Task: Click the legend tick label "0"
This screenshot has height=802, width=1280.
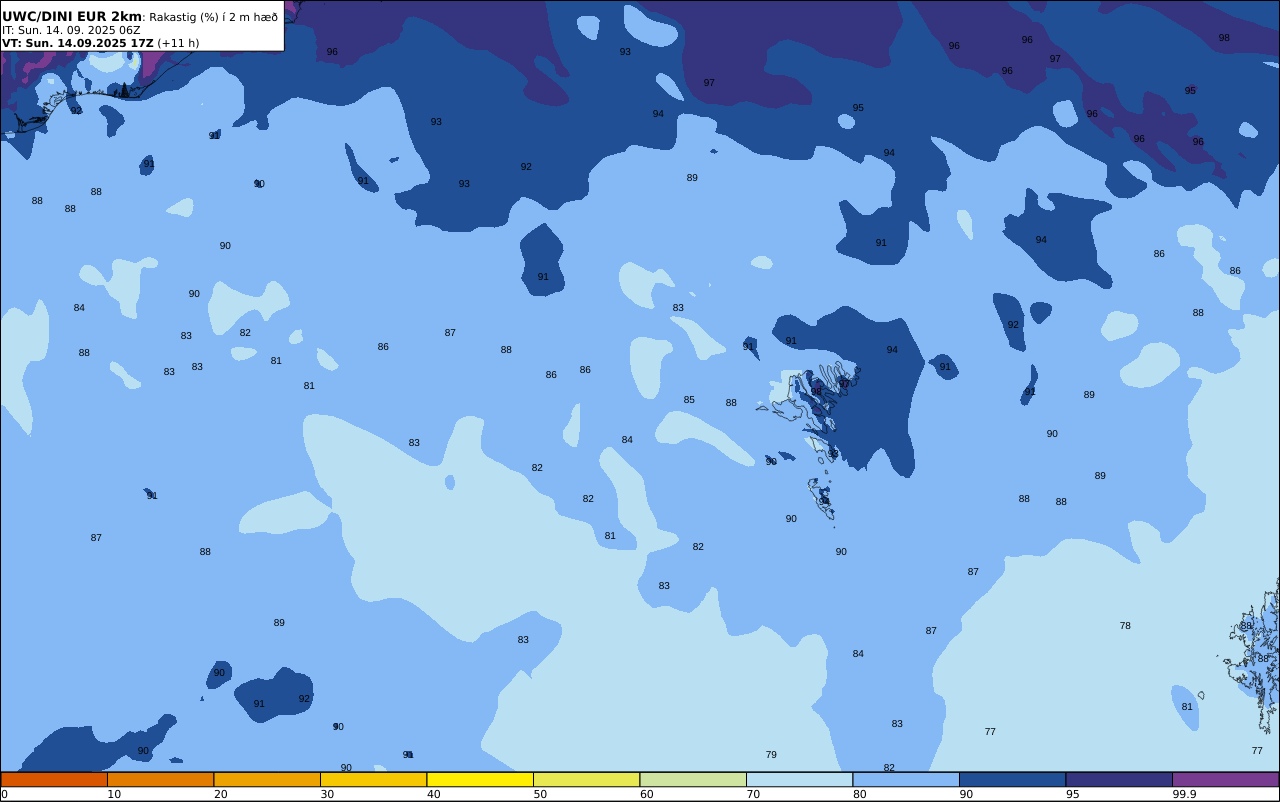Action: coord(4,794)
